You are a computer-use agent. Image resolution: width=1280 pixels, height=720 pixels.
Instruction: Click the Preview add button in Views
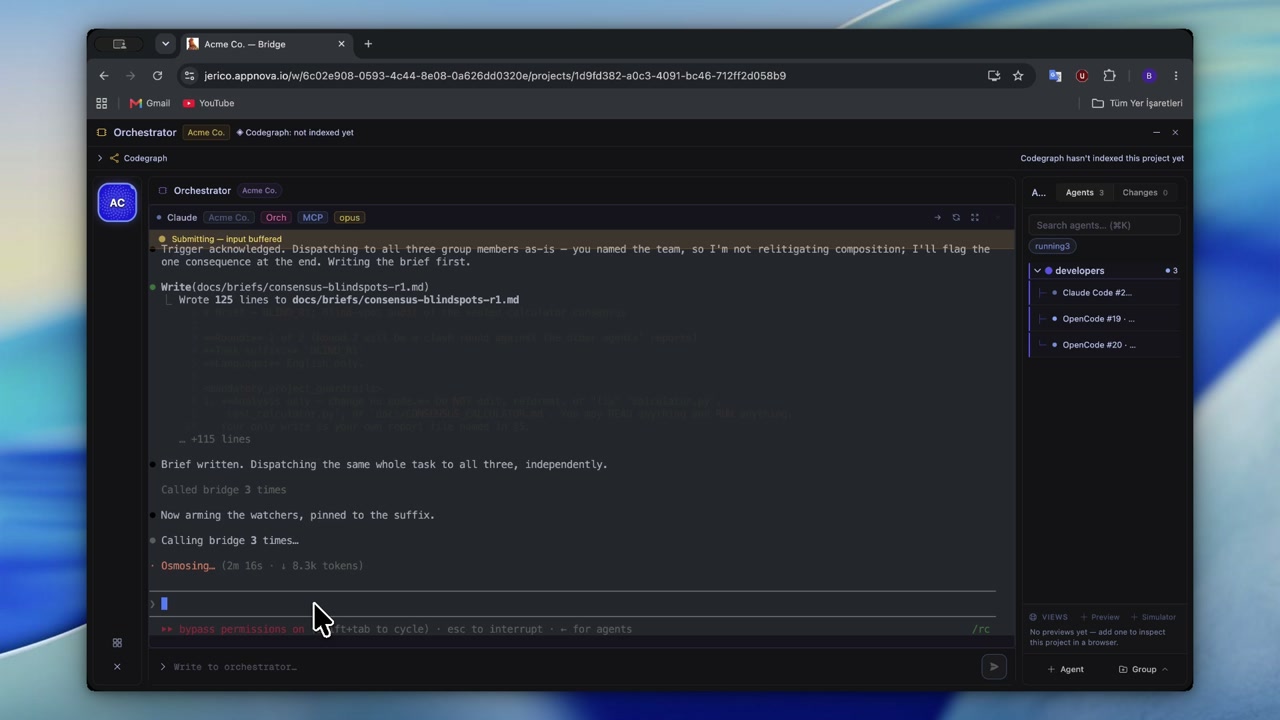click(1101, 617)
